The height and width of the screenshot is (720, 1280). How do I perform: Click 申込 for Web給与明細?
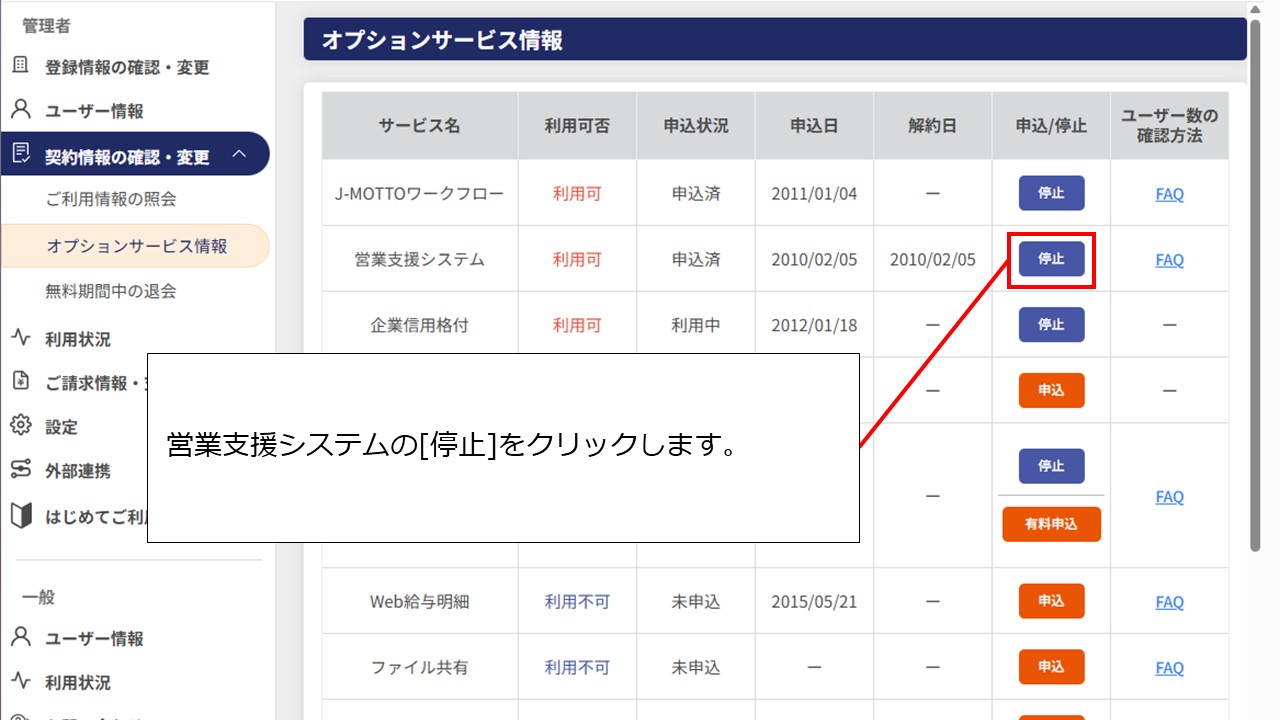click(x=1051, y=601)
